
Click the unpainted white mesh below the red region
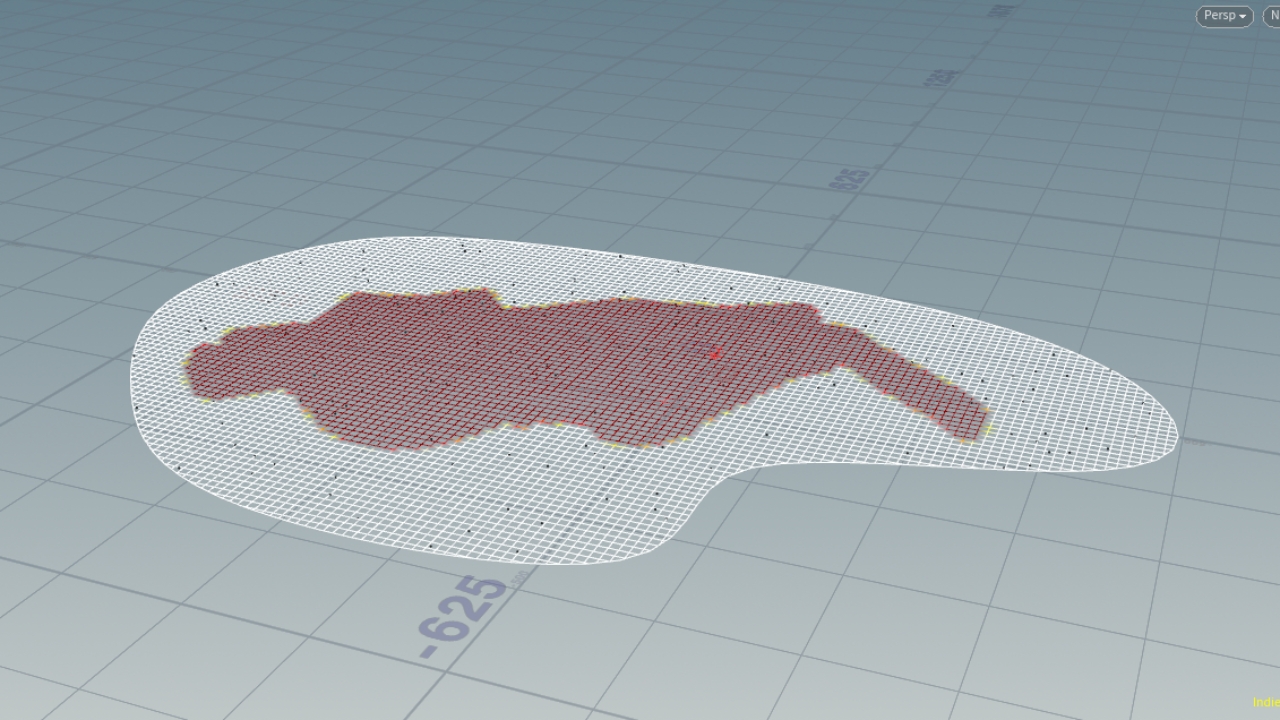click(500, 500)
